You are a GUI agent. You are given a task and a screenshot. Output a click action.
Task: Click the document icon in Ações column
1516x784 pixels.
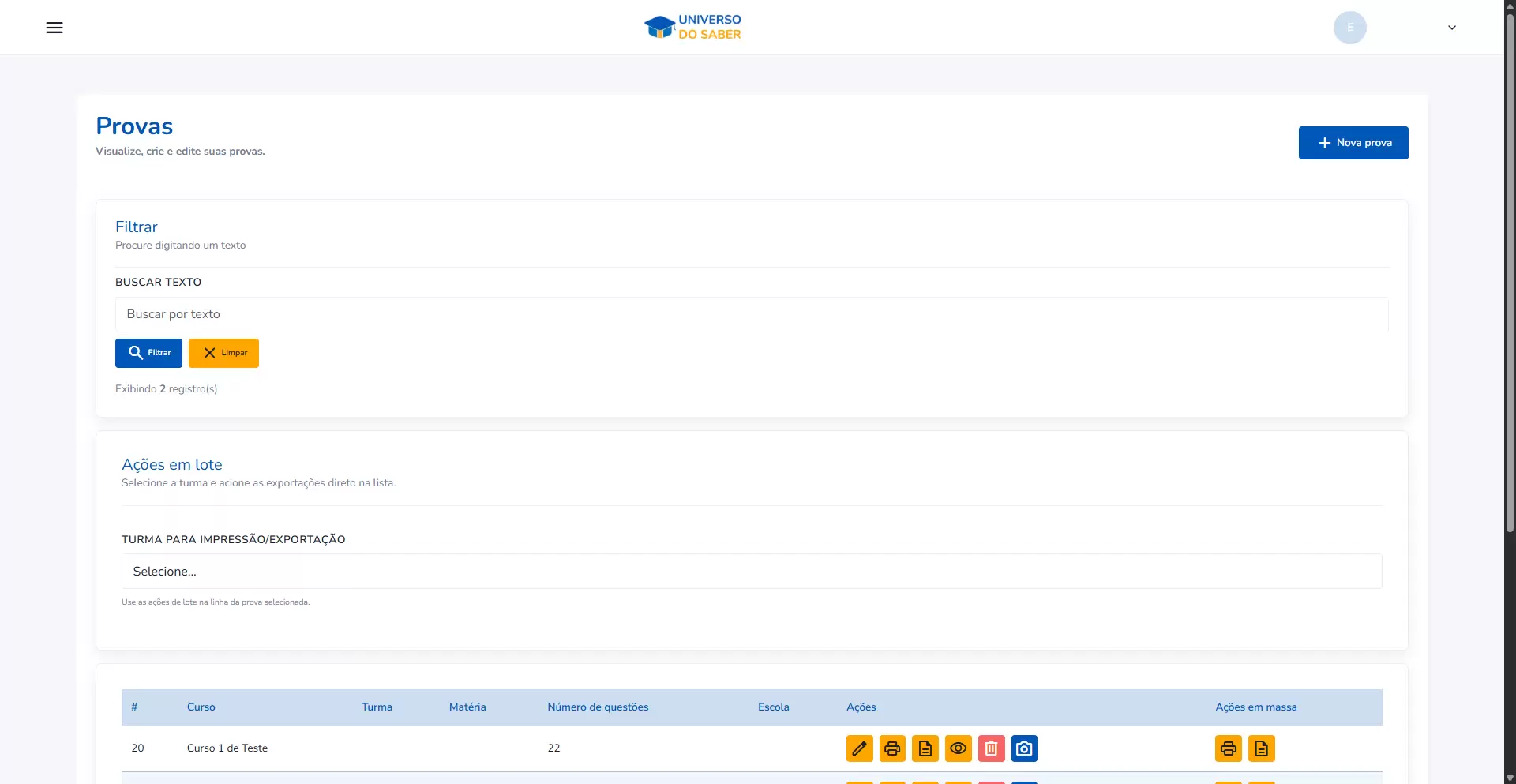click(925, 748)
